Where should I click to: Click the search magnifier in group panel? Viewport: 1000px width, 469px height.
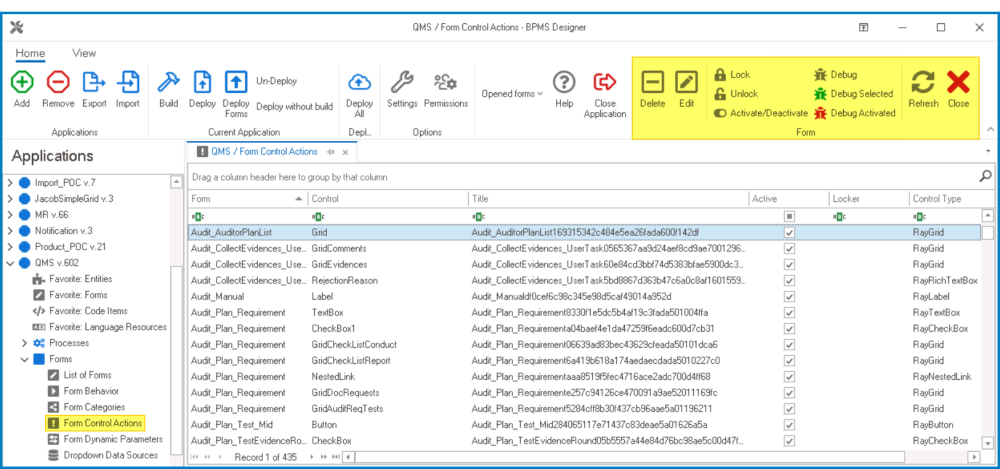click(985, 175)
